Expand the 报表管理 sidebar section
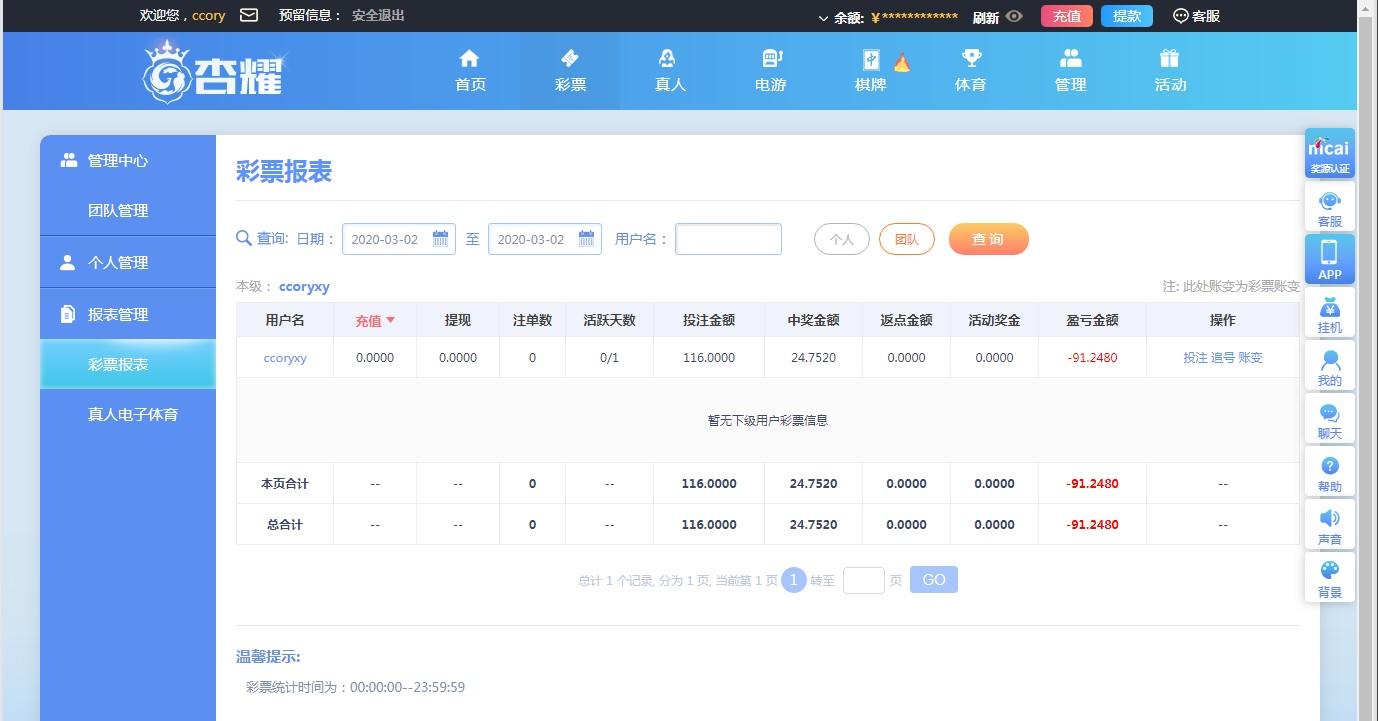This screenshot has width=1378, height=721. point(128,314)
